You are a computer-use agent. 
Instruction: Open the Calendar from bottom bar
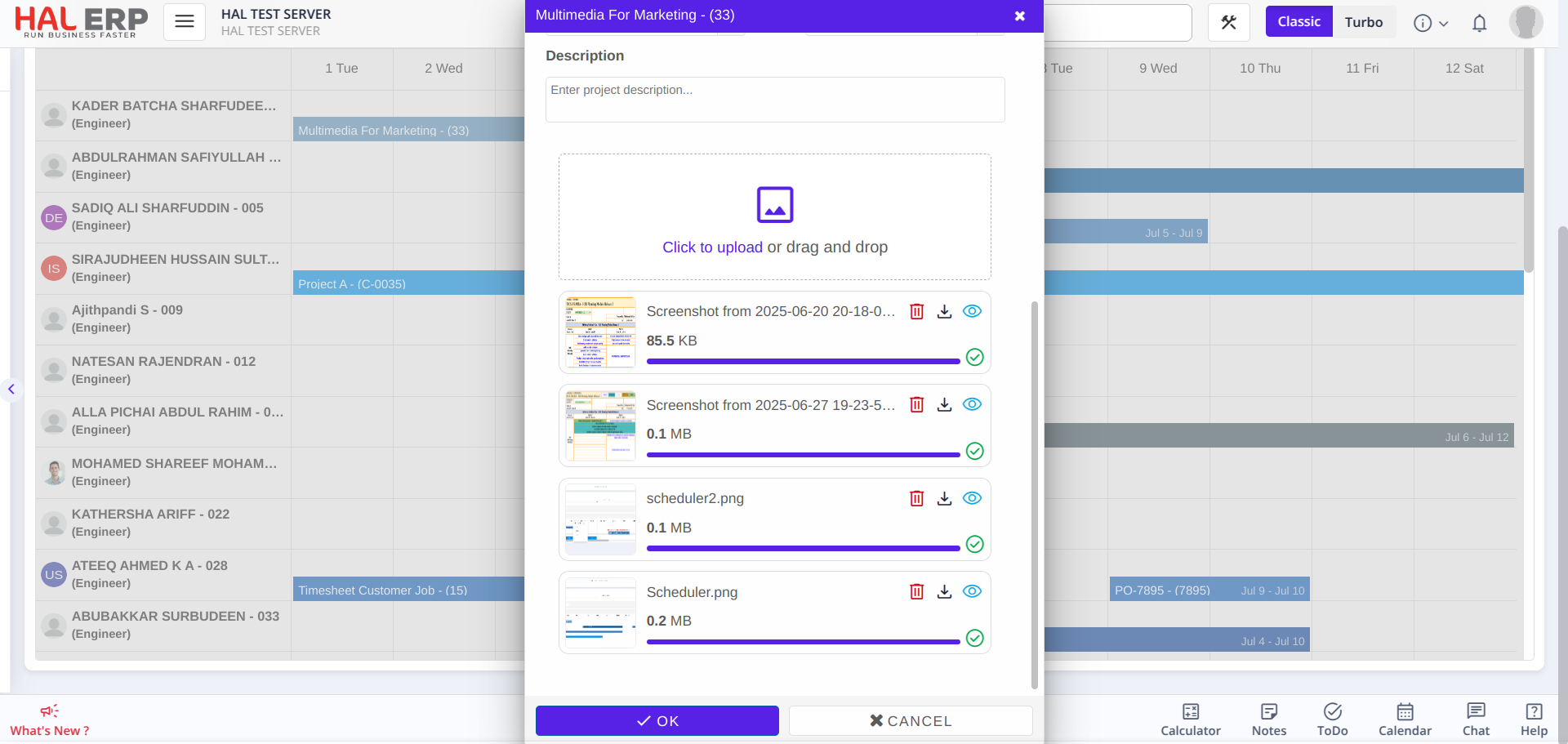(x=1405, y=719)
